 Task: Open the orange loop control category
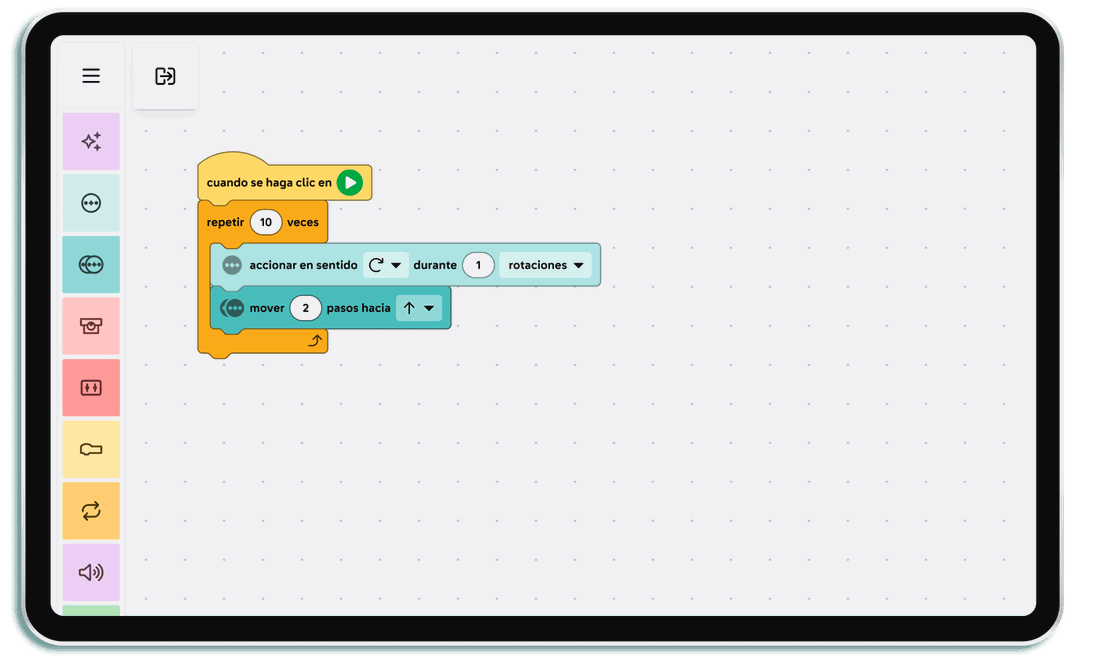point(91,511)
